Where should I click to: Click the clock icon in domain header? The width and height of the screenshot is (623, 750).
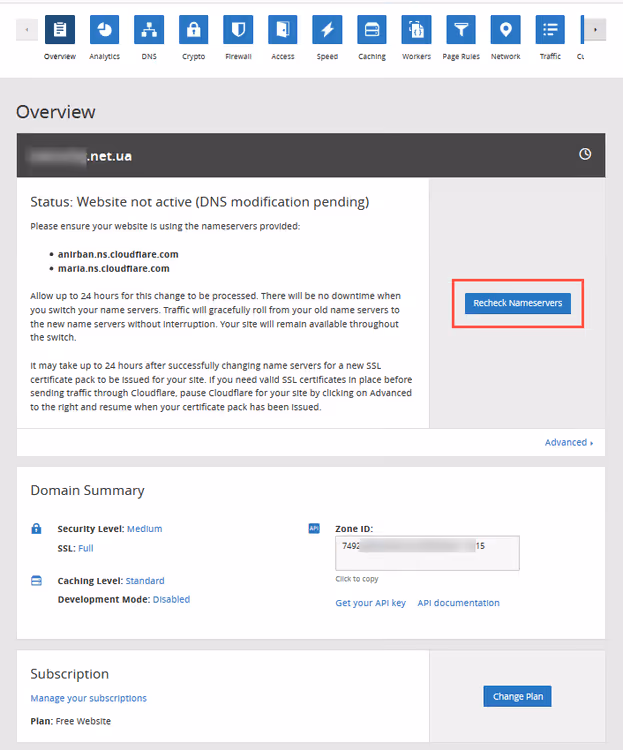pos(585,154)
